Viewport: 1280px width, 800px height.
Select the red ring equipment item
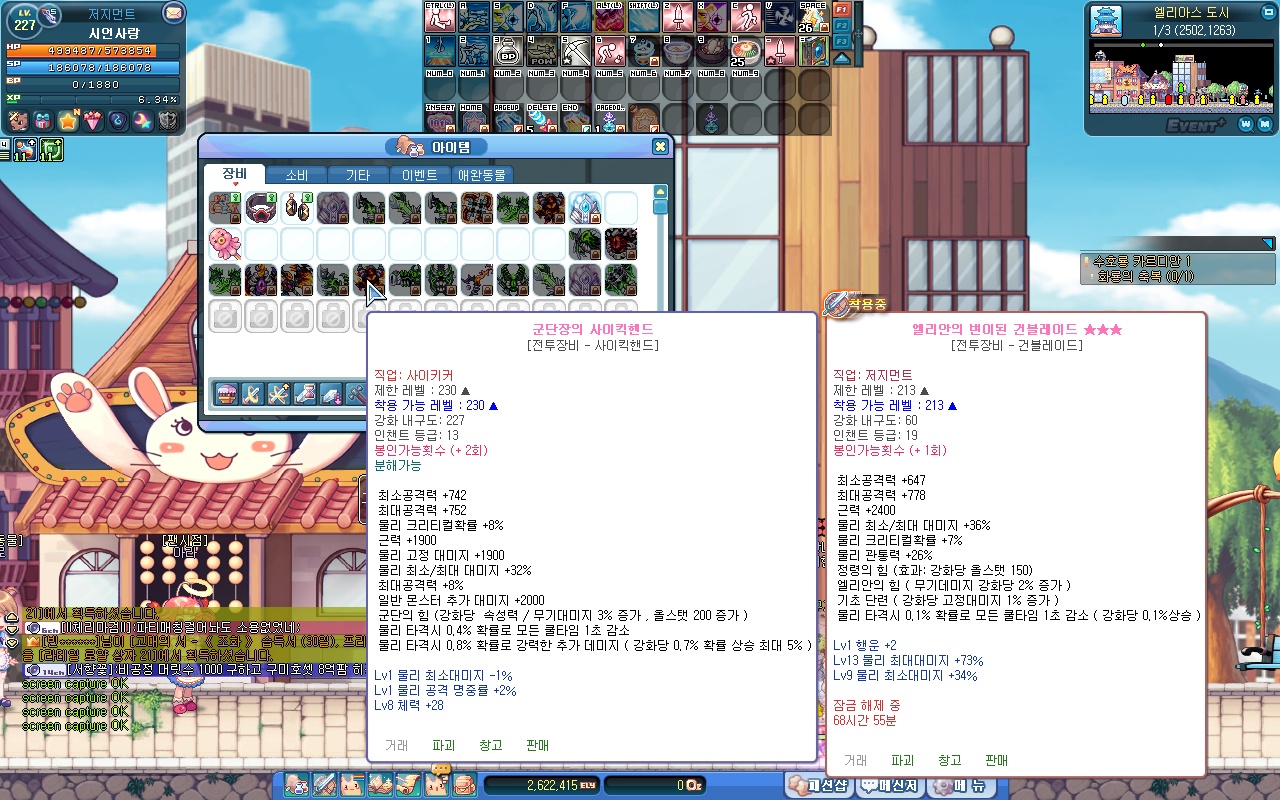click(261, 208)
